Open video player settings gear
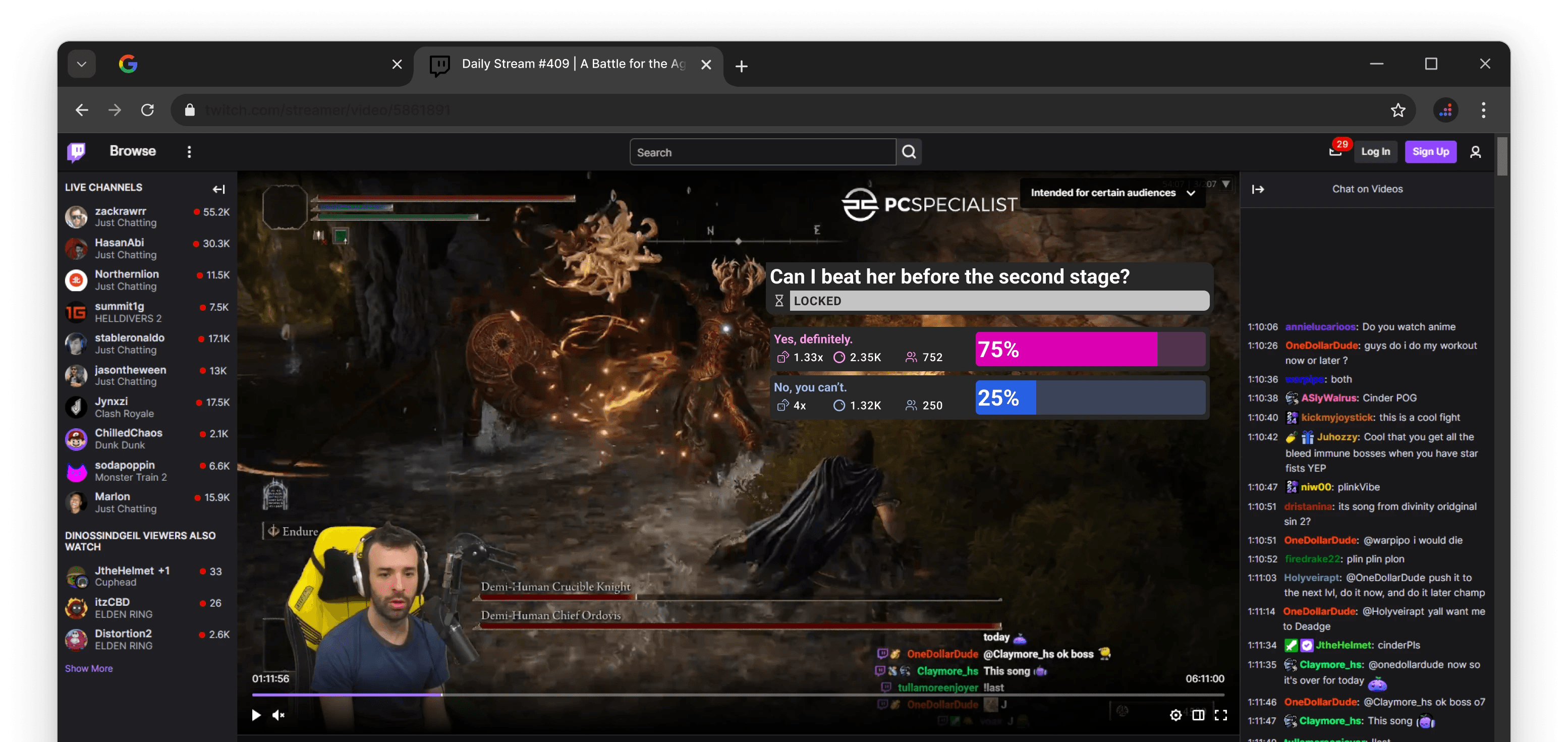1568x742 pixels. pos(1175,715)
